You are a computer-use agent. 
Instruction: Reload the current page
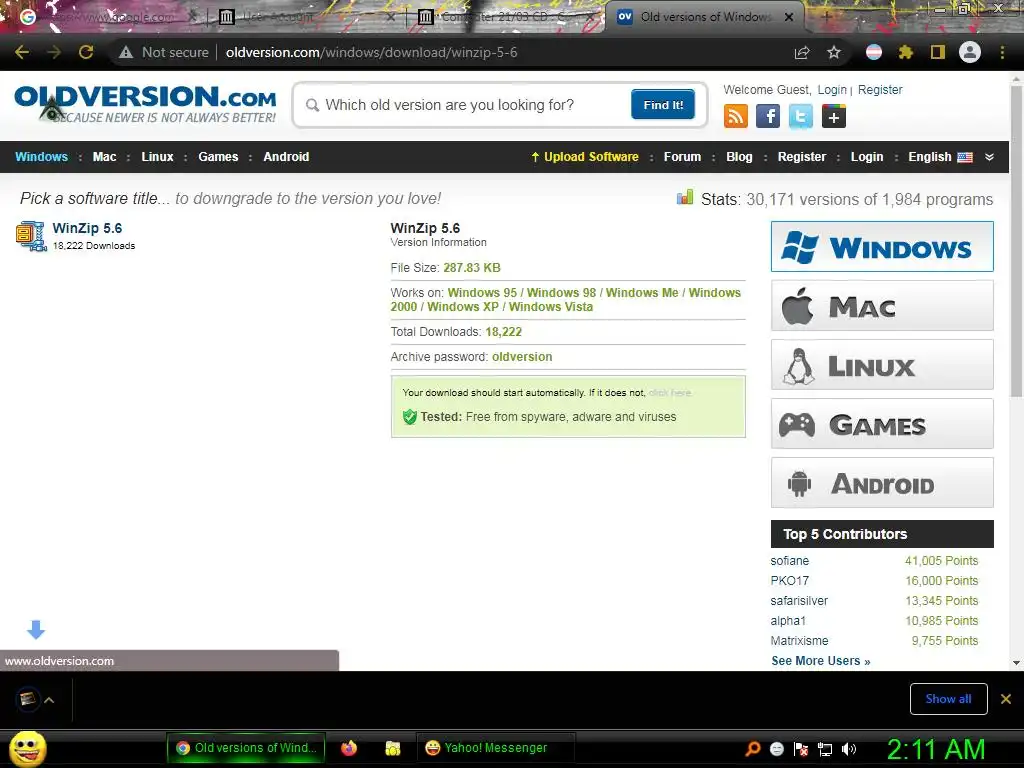click(86, 52)
